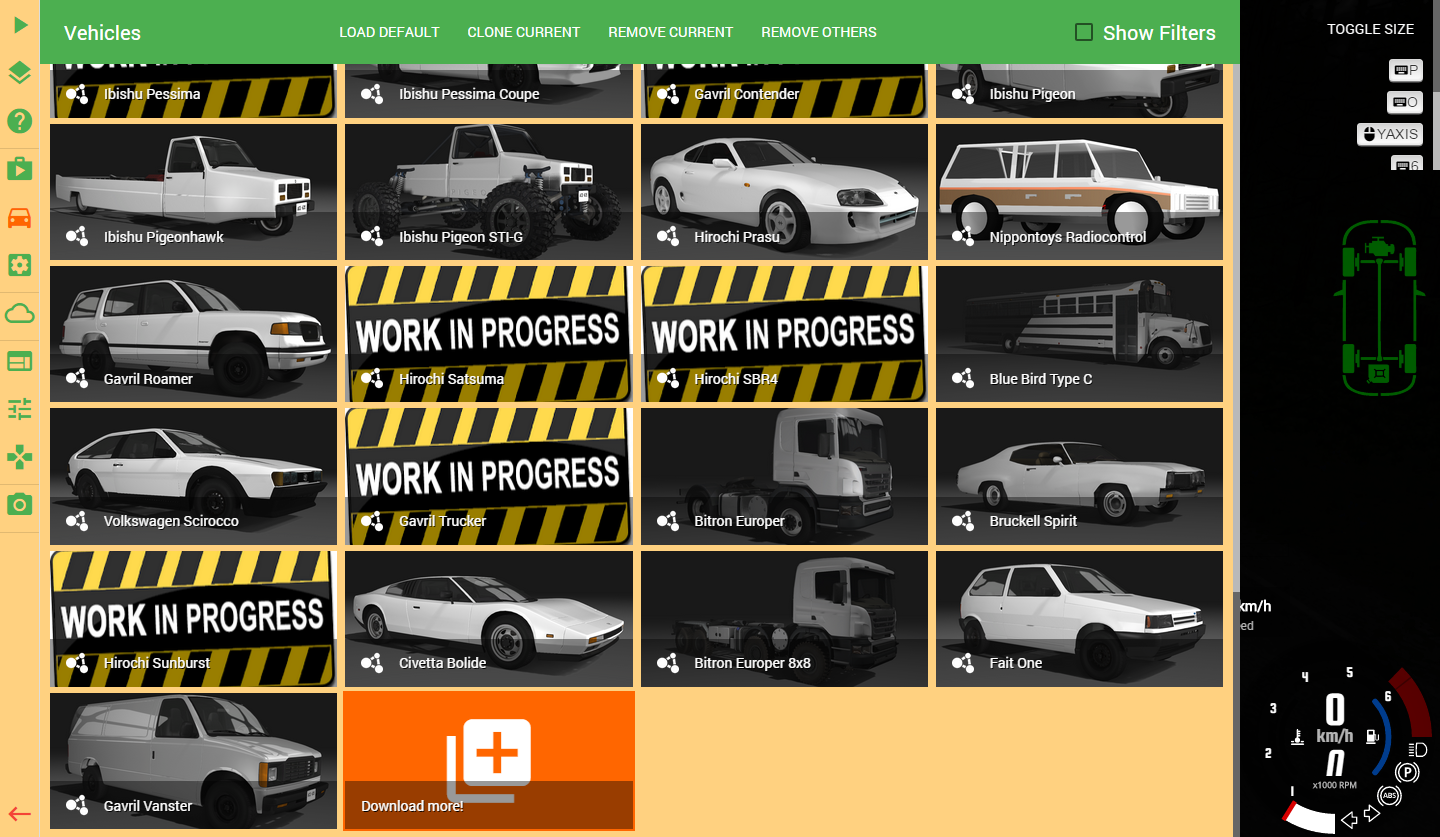Click the Download more! tile

(x=489, y=760)
